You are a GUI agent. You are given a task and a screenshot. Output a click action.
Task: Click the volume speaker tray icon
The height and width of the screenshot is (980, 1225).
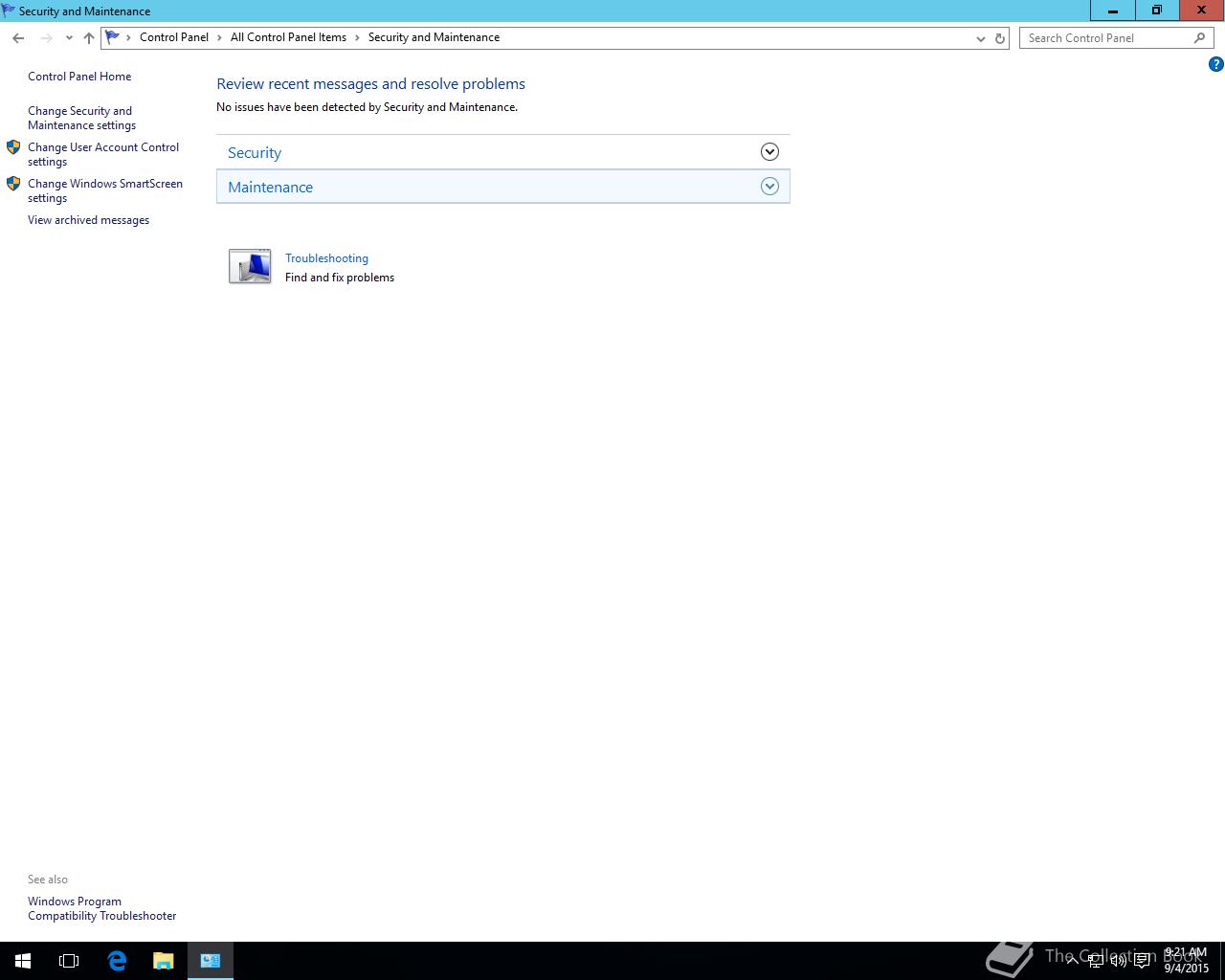point(1118,961)
